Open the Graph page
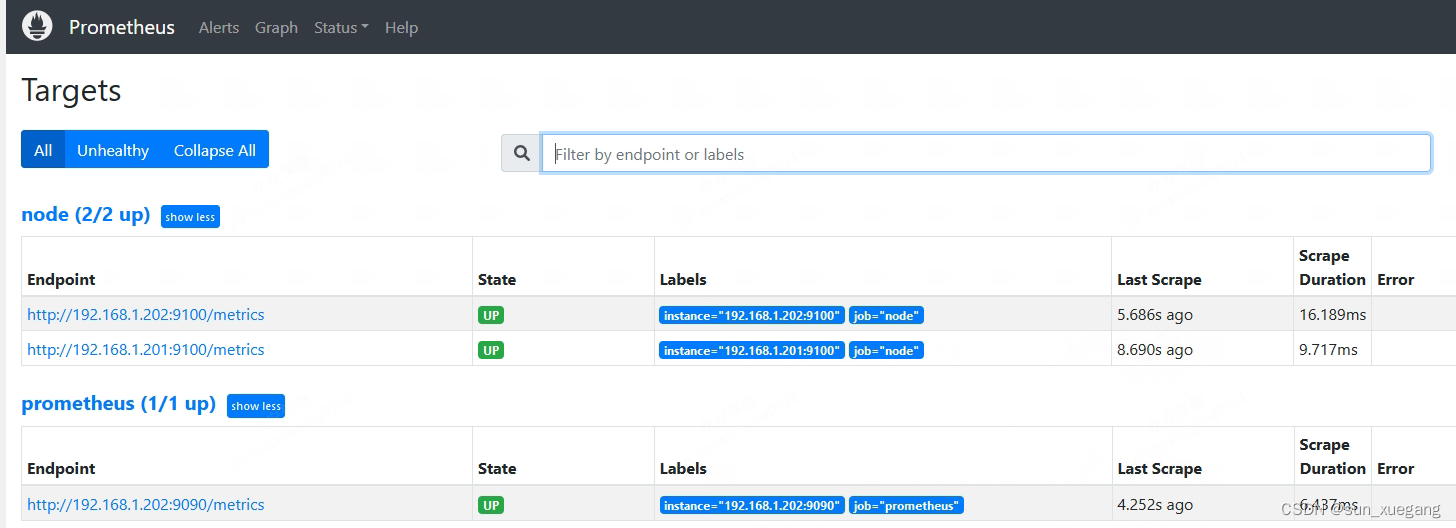 tap(276, 27)
